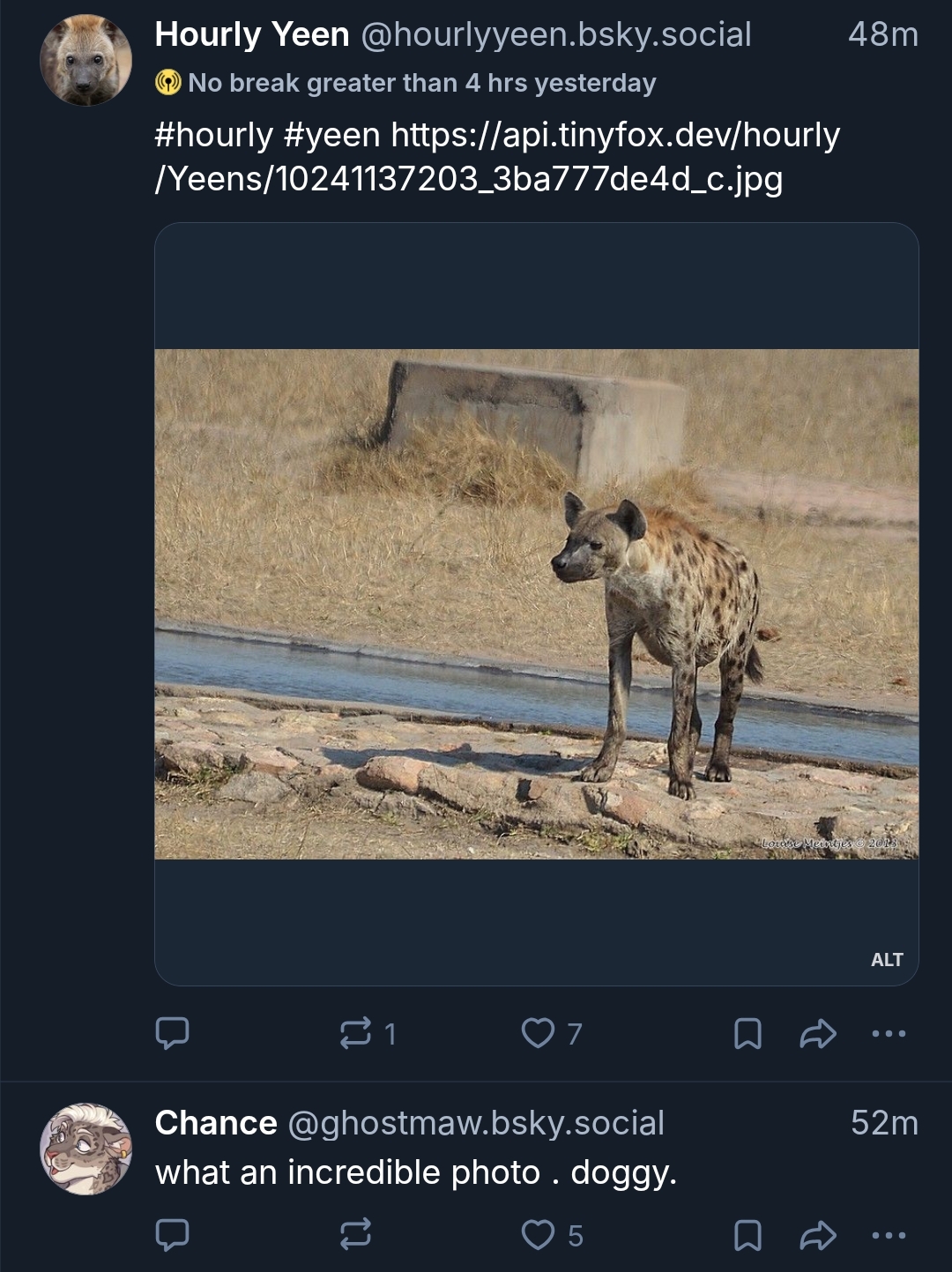The height and width of the screenshot is (1272, 952).
Task: Share Chance's doggy post
Action: coord(817,1235)
